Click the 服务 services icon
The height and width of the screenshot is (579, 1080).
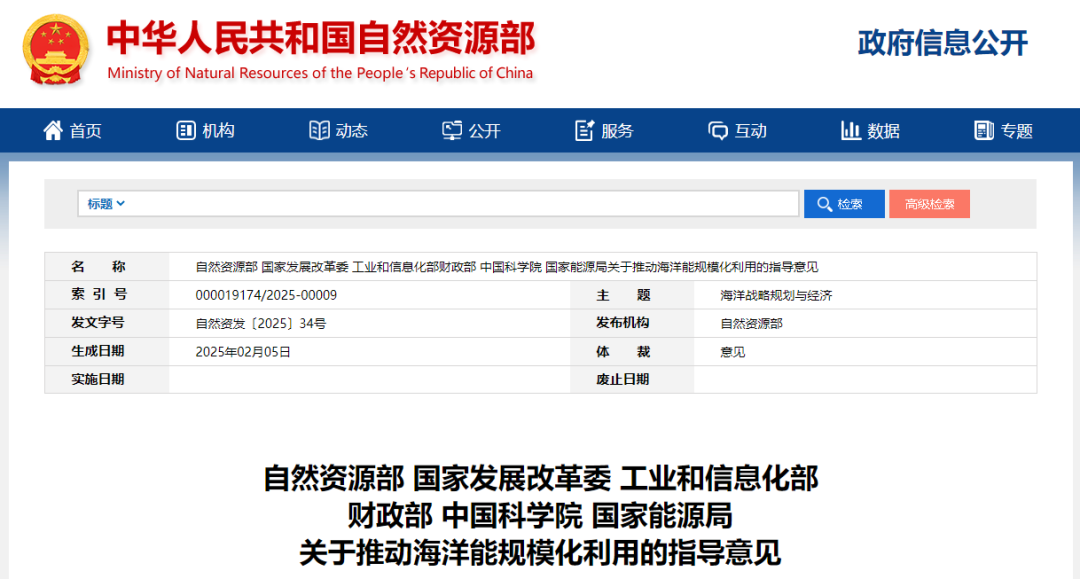pos(583,130)
